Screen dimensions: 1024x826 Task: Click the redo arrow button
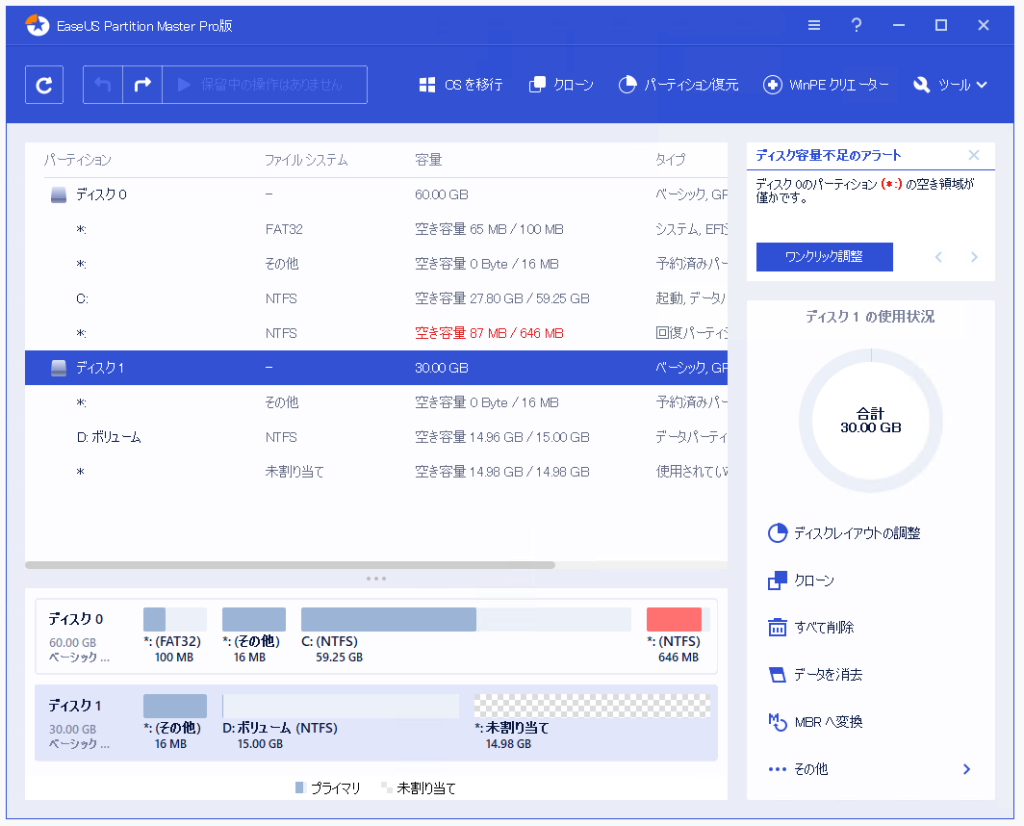coord(142,85)
